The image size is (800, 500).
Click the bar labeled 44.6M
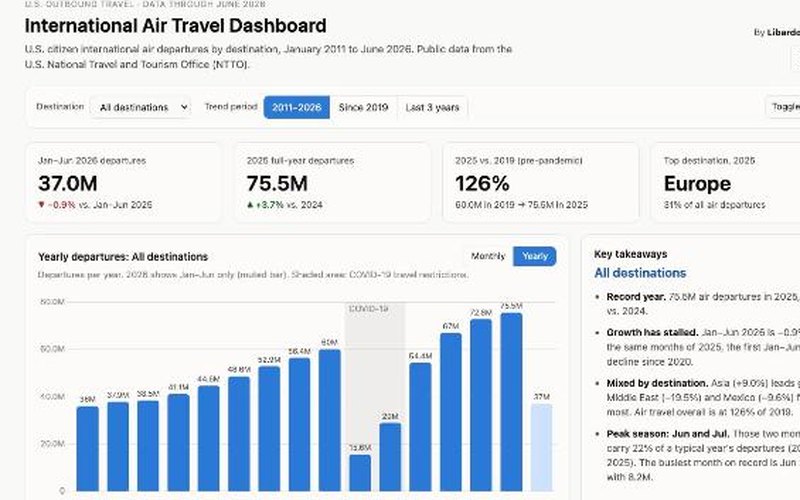209,438
